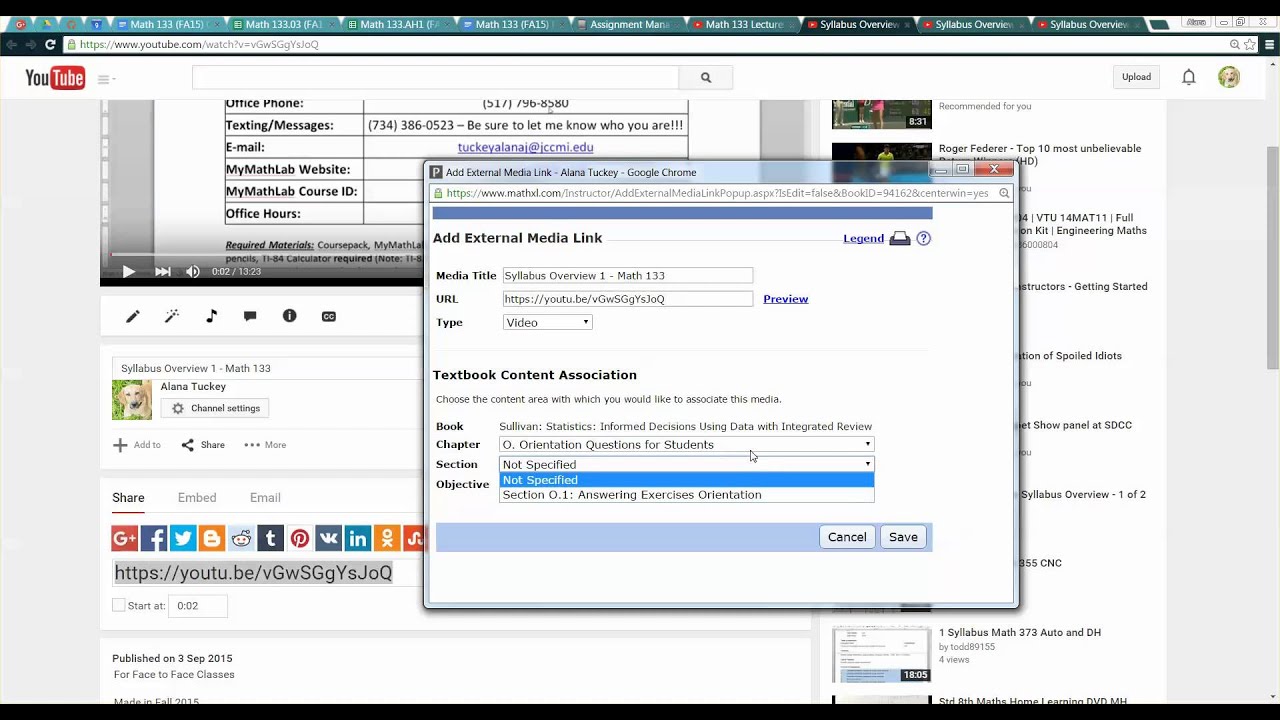Image resolution: width=1280 pixels, height=720 pixels.
Task: Mute the video volume
Action: [x=192, y=271]
